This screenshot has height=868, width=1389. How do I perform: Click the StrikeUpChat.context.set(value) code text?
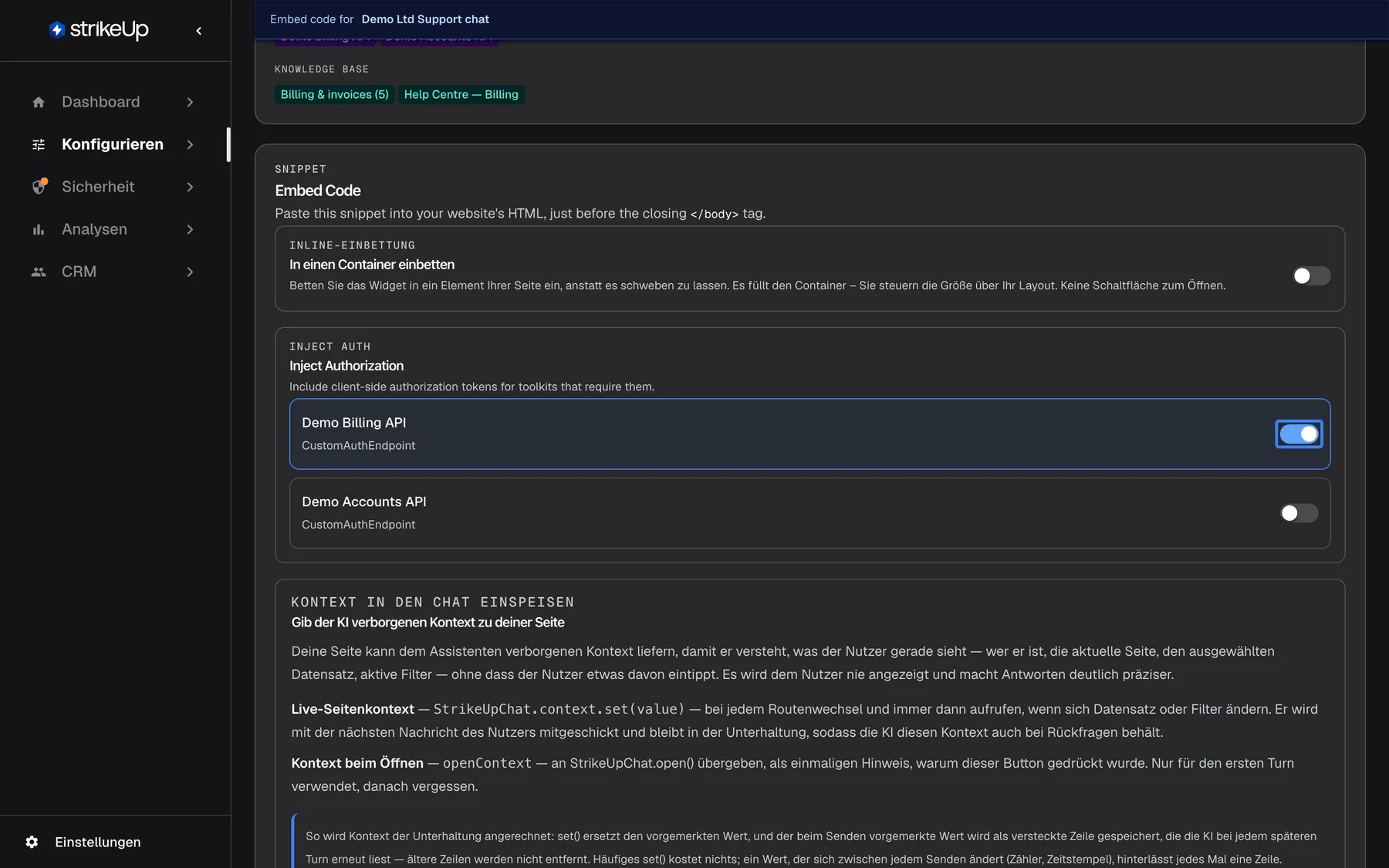click(559, 709)
